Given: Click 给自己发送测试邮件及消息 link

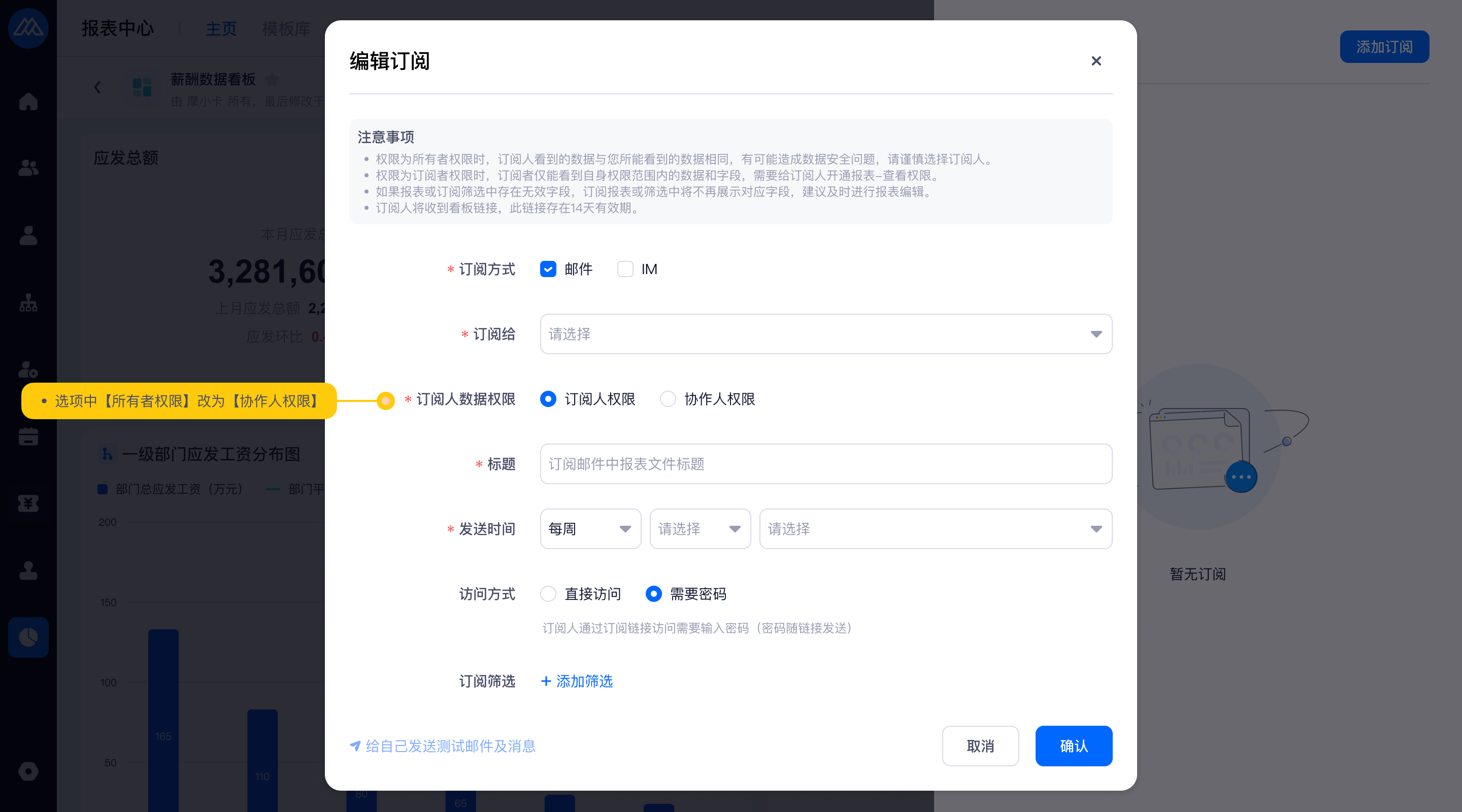Looking at the screenshot, I should click(450, 746).
